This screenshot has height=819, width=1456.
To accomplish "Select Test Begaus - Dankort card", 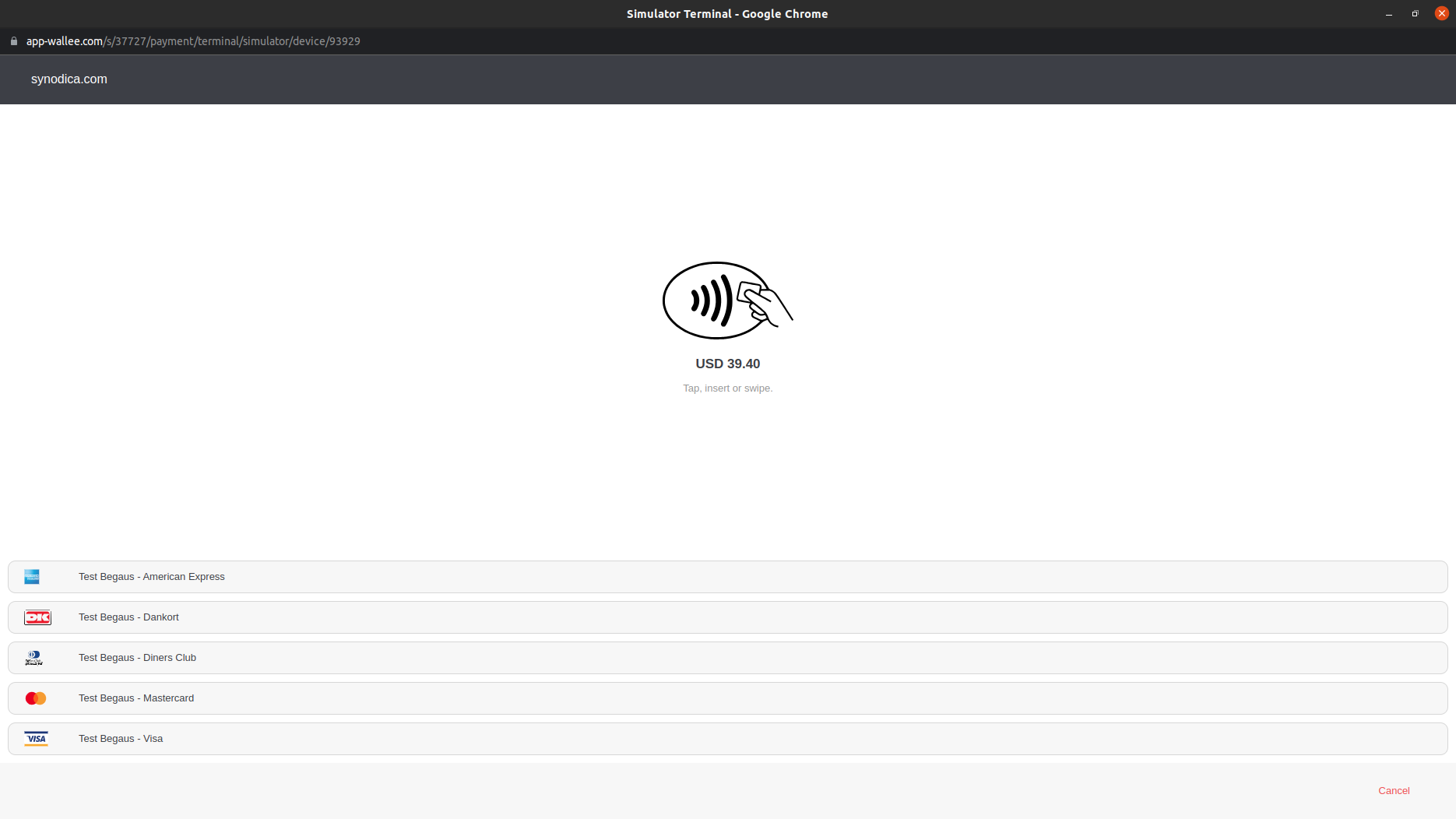I will click(x=728, y=617).
